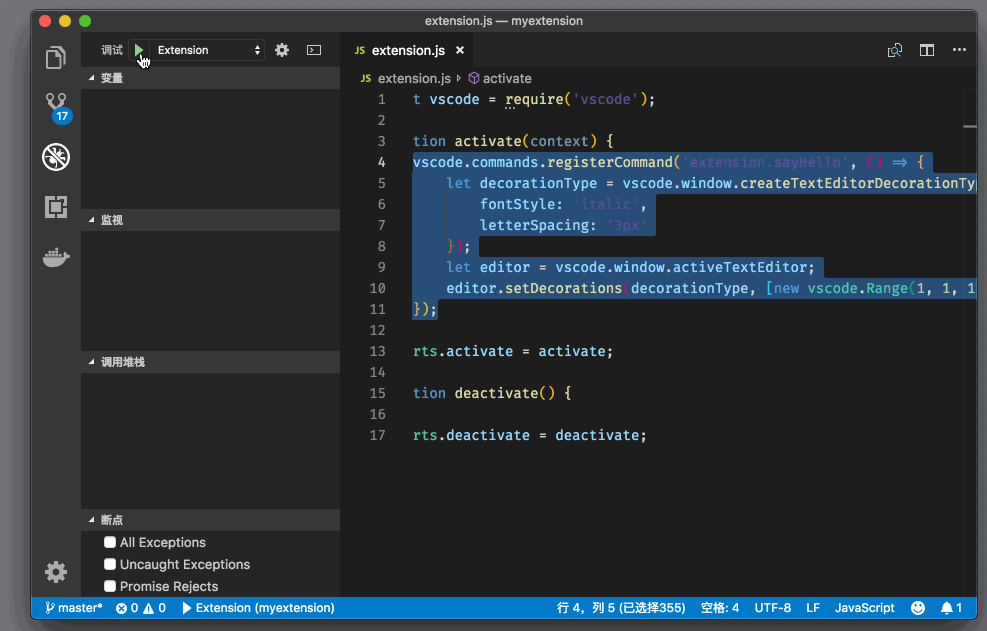Change the JavaScript language mode in status bar
Viewport: 987px width, 631px height.
pos(864,608)
